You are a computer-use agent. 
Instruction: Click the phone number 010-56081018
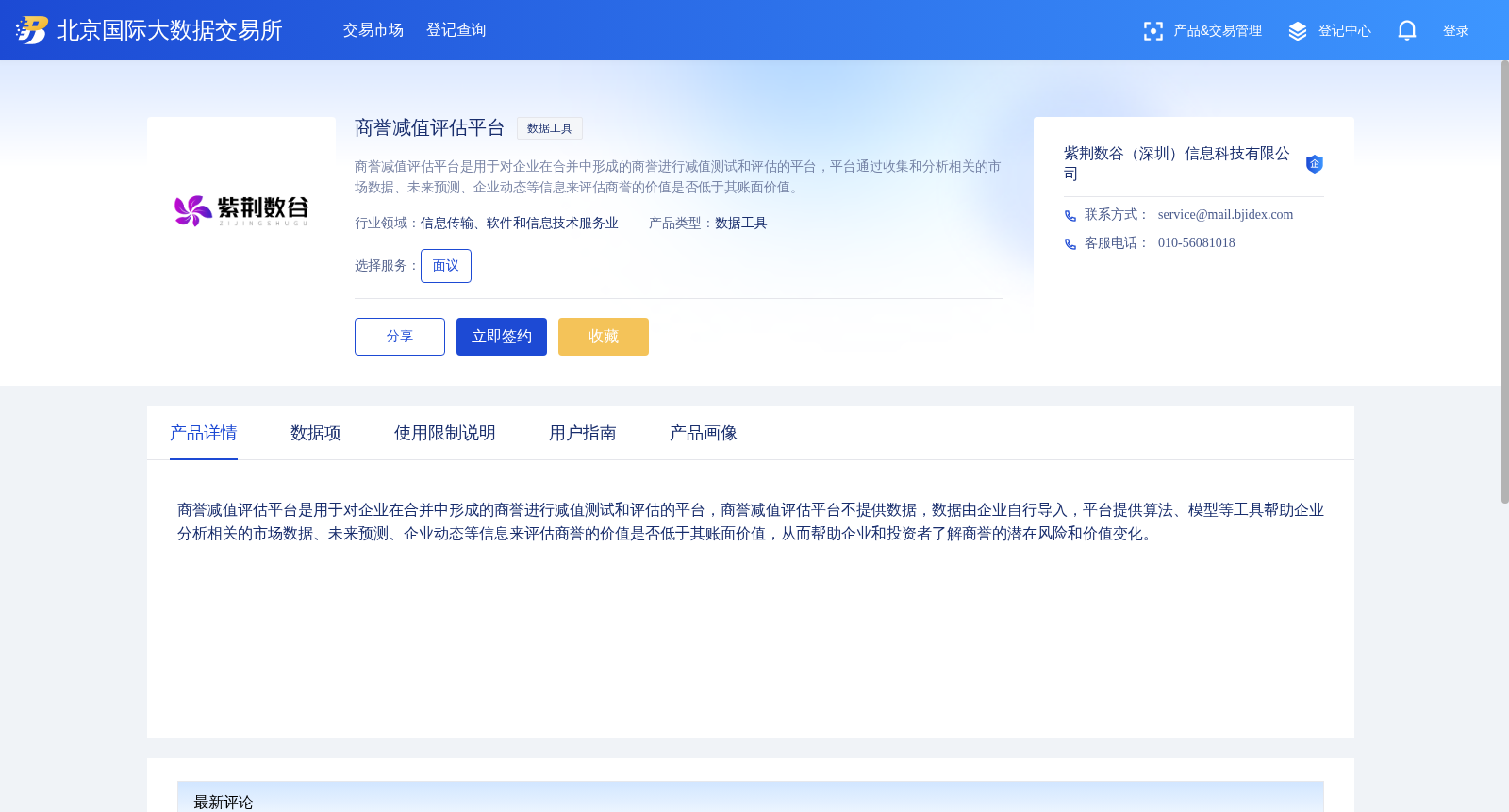pos(1197,243)
